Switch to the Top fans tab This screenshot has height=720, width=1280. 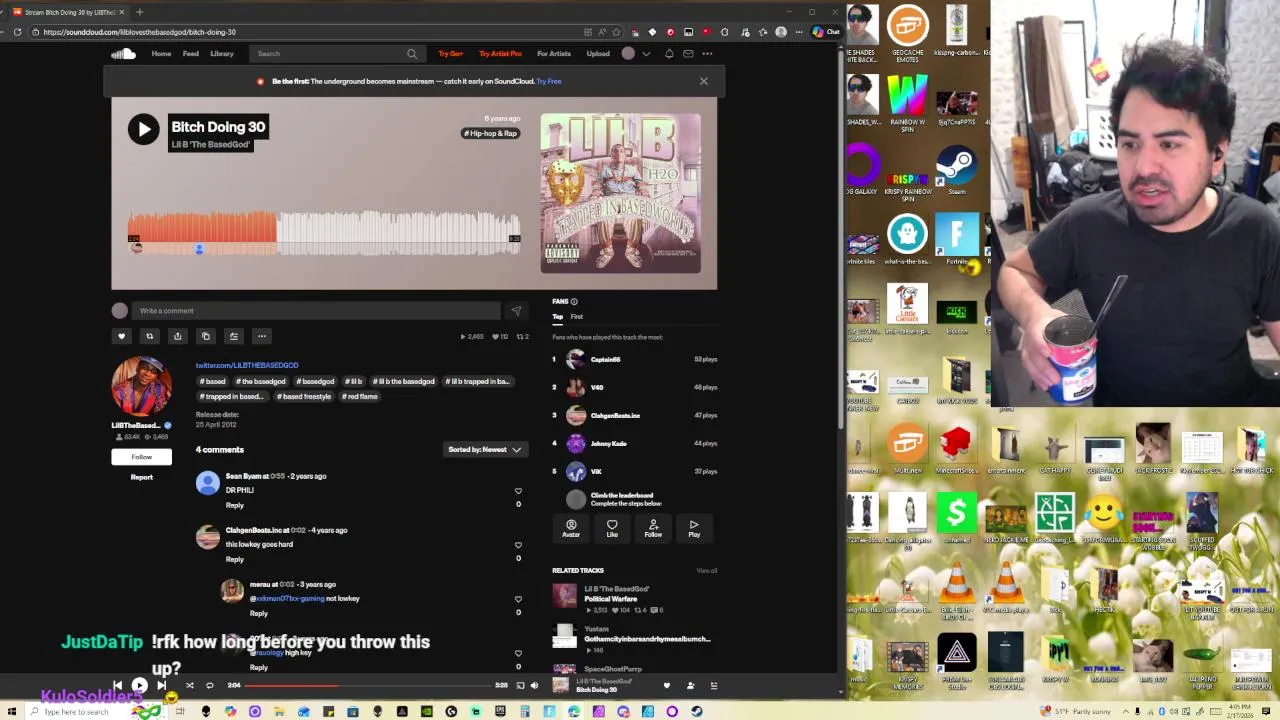point(557,317)
